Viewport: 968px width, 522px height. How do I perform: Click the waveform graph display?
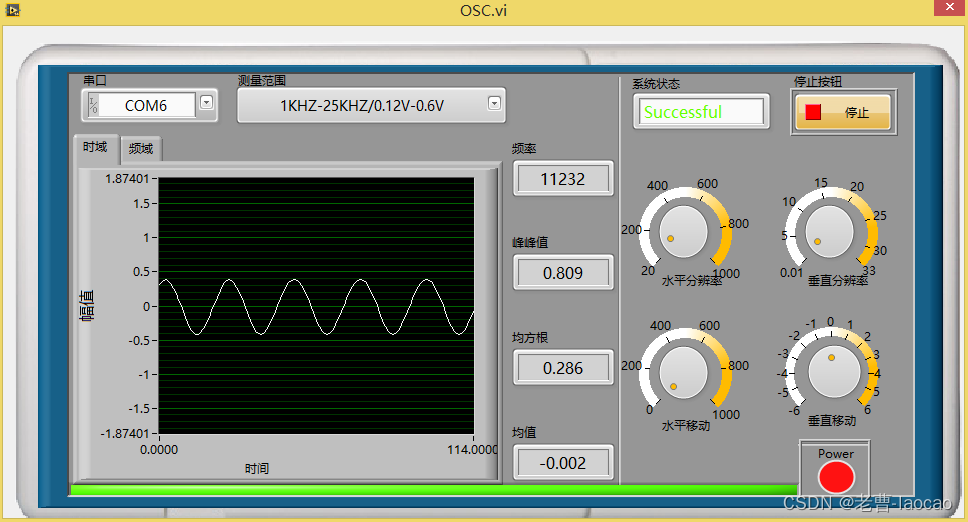point(316,306)
